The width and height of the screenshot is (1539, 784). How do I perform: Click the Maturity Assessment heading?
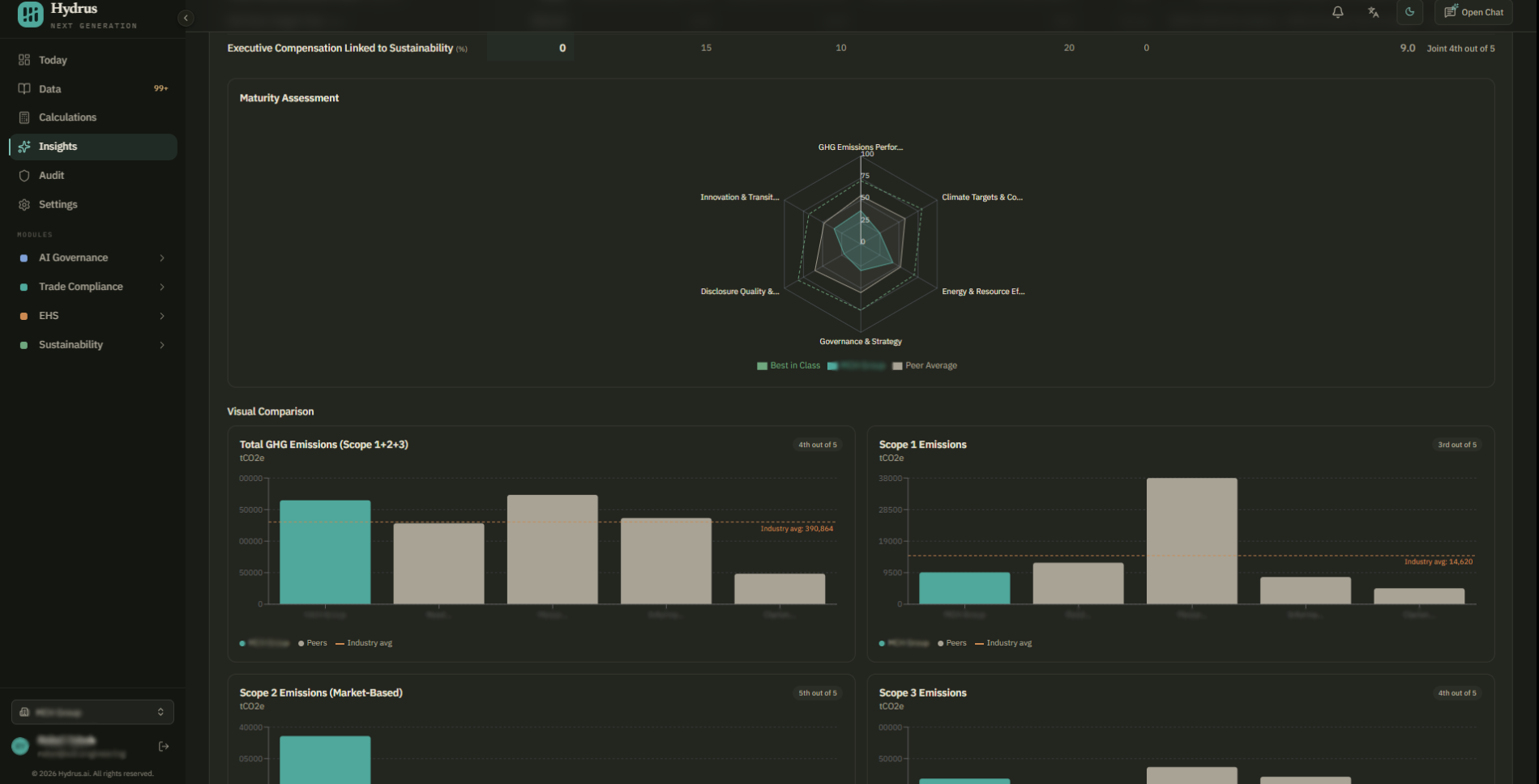289,98
